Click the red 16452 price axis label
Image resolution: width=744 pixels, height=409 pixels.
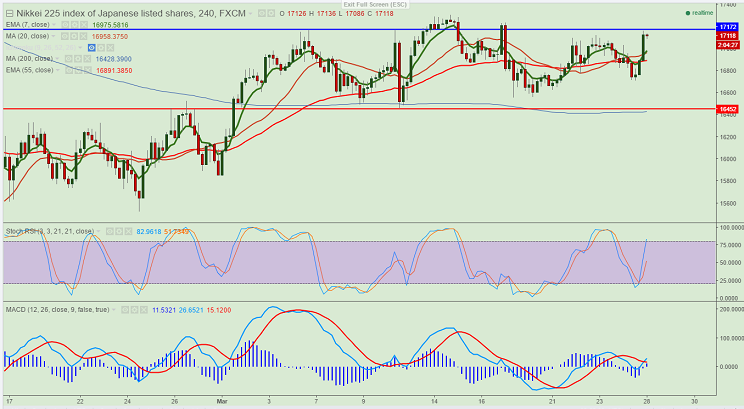(728, 109)
